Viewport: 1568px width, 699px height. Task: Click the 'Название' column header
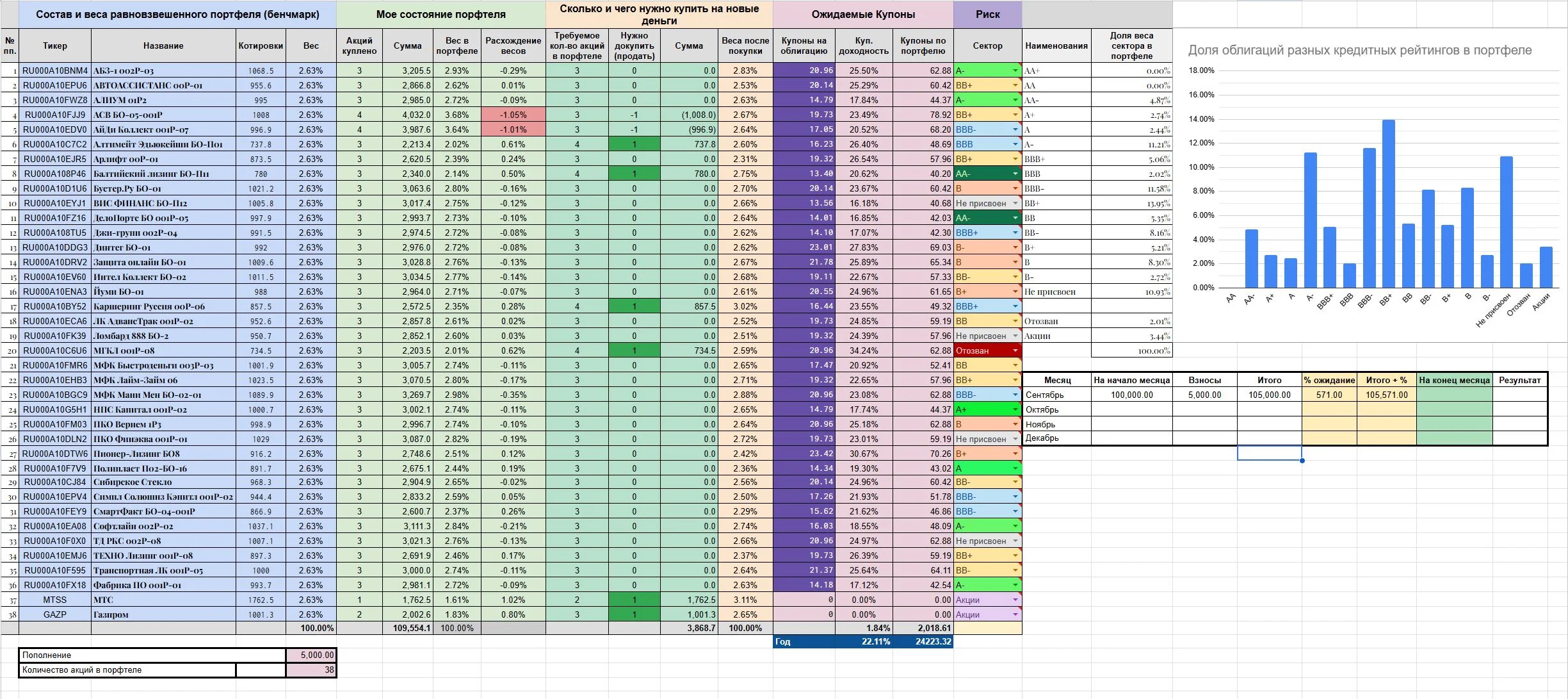coord(163,45)
